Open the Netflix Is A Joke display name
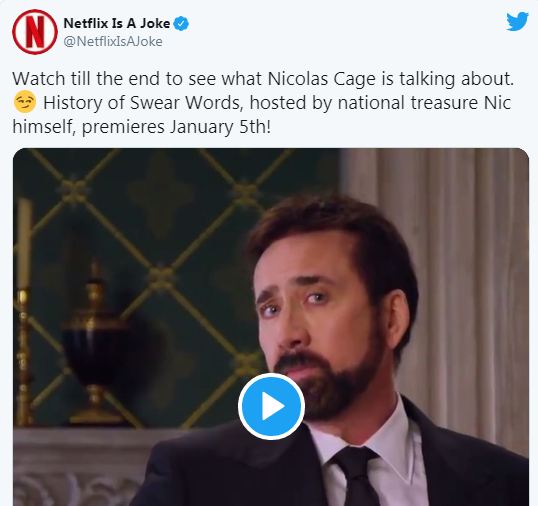Viewport: 538px width, 506px height. 117,23
